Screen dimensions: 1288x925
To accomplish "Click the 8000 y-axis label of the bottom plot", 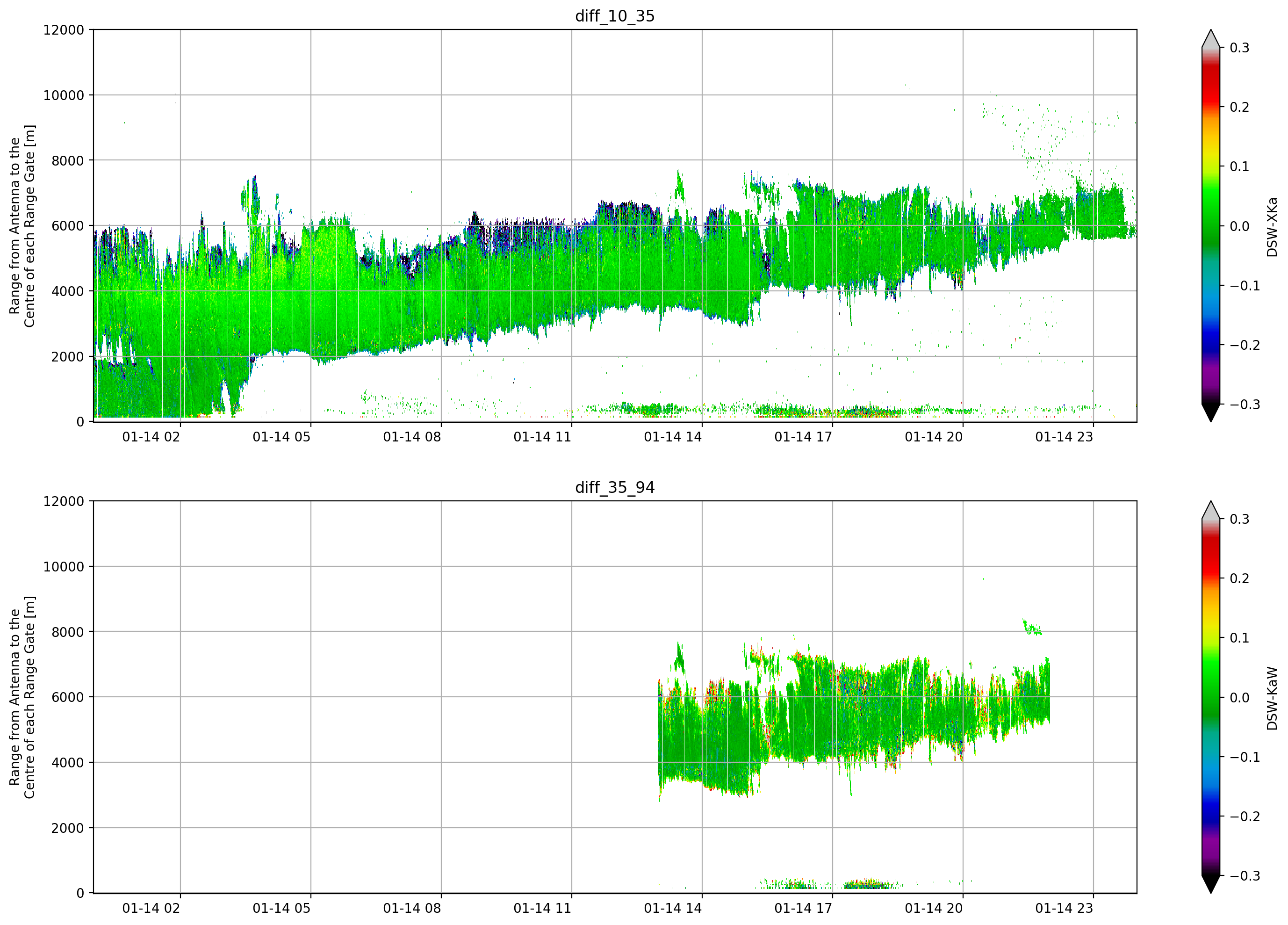I will pos(68,632).
